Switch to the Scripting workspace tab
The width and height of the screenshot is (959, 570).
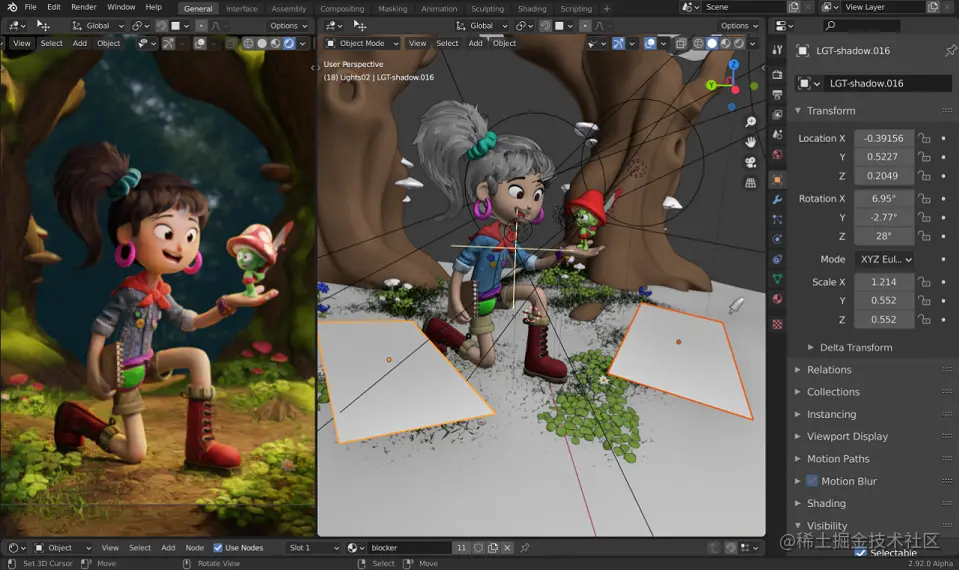coord(576,9)
